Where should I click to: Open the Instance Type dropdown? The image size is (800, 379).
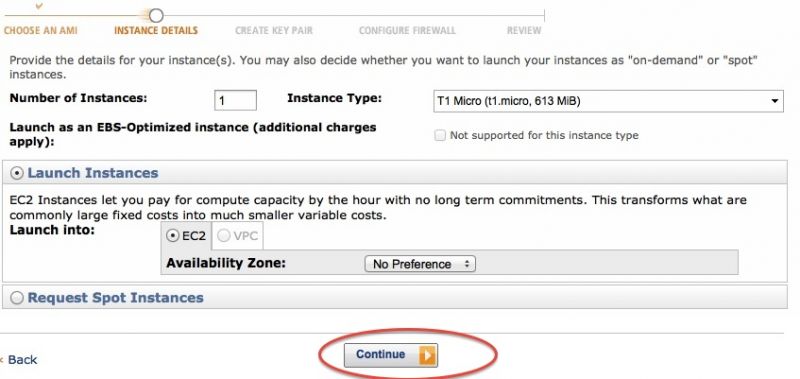point(608,101)
